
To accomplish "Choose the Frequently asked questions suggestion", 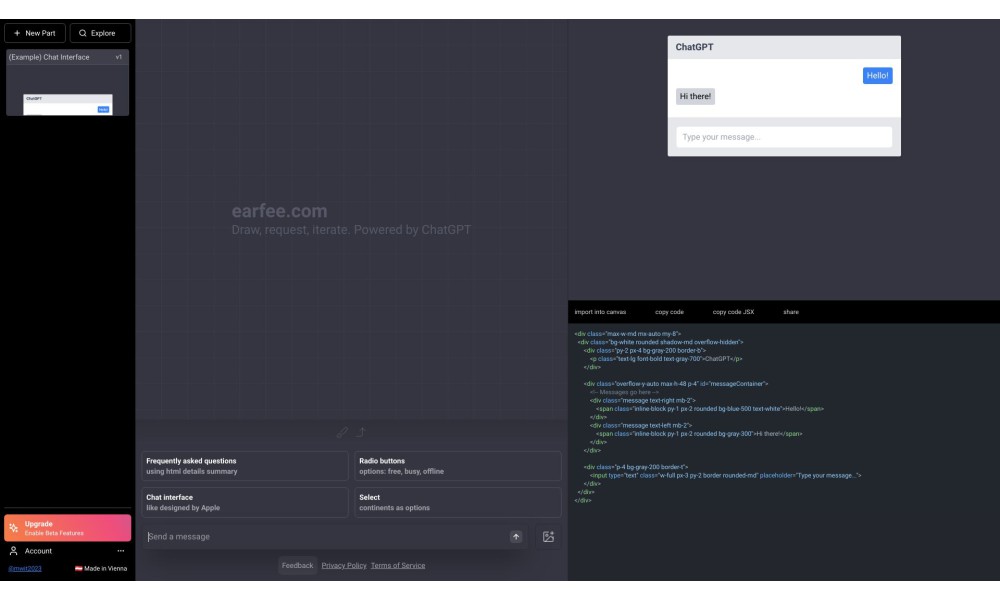I will coord(245,466).
